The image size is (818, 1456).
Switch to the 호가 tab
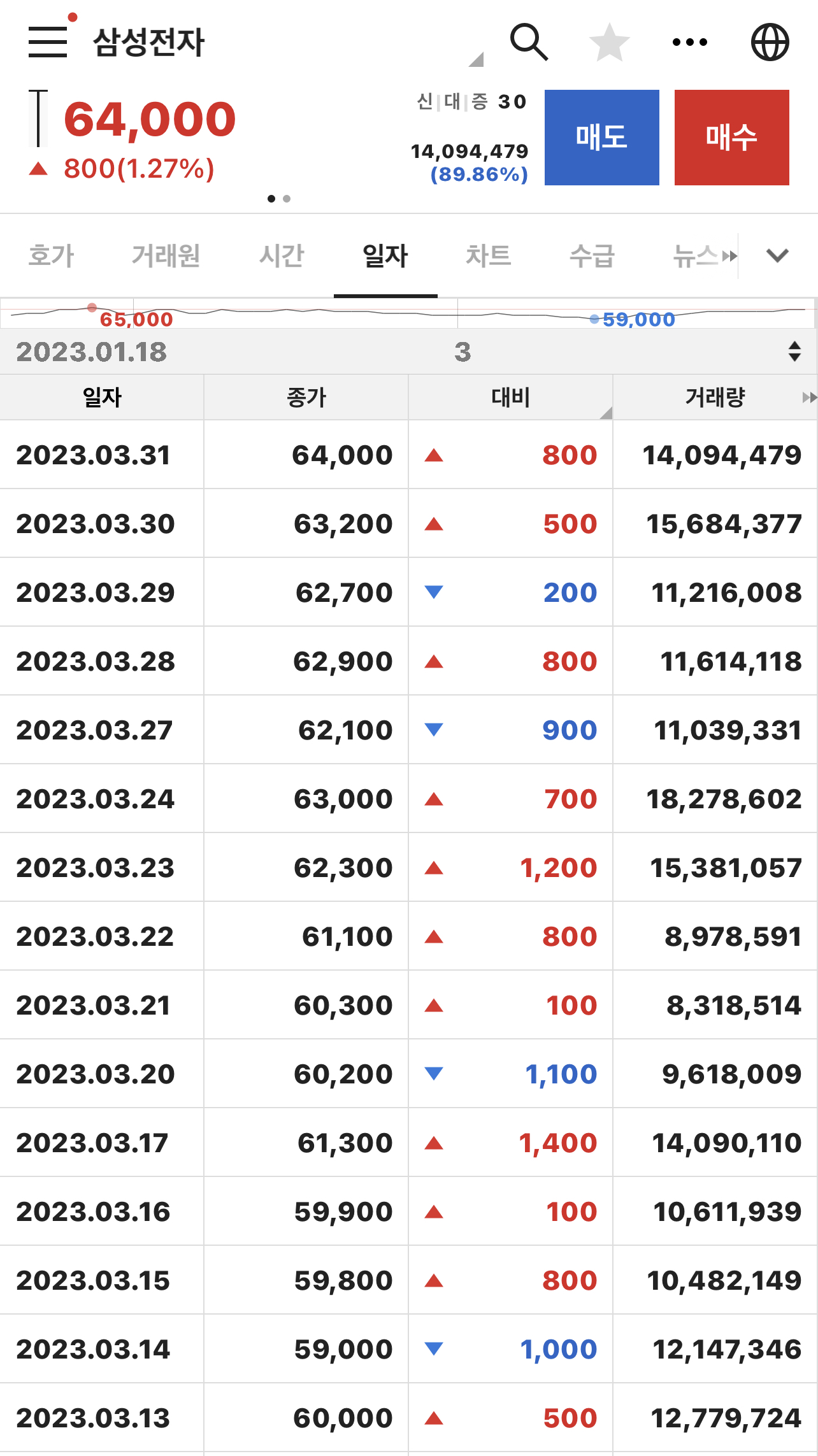pyautogui.click(x=52, y=255)
